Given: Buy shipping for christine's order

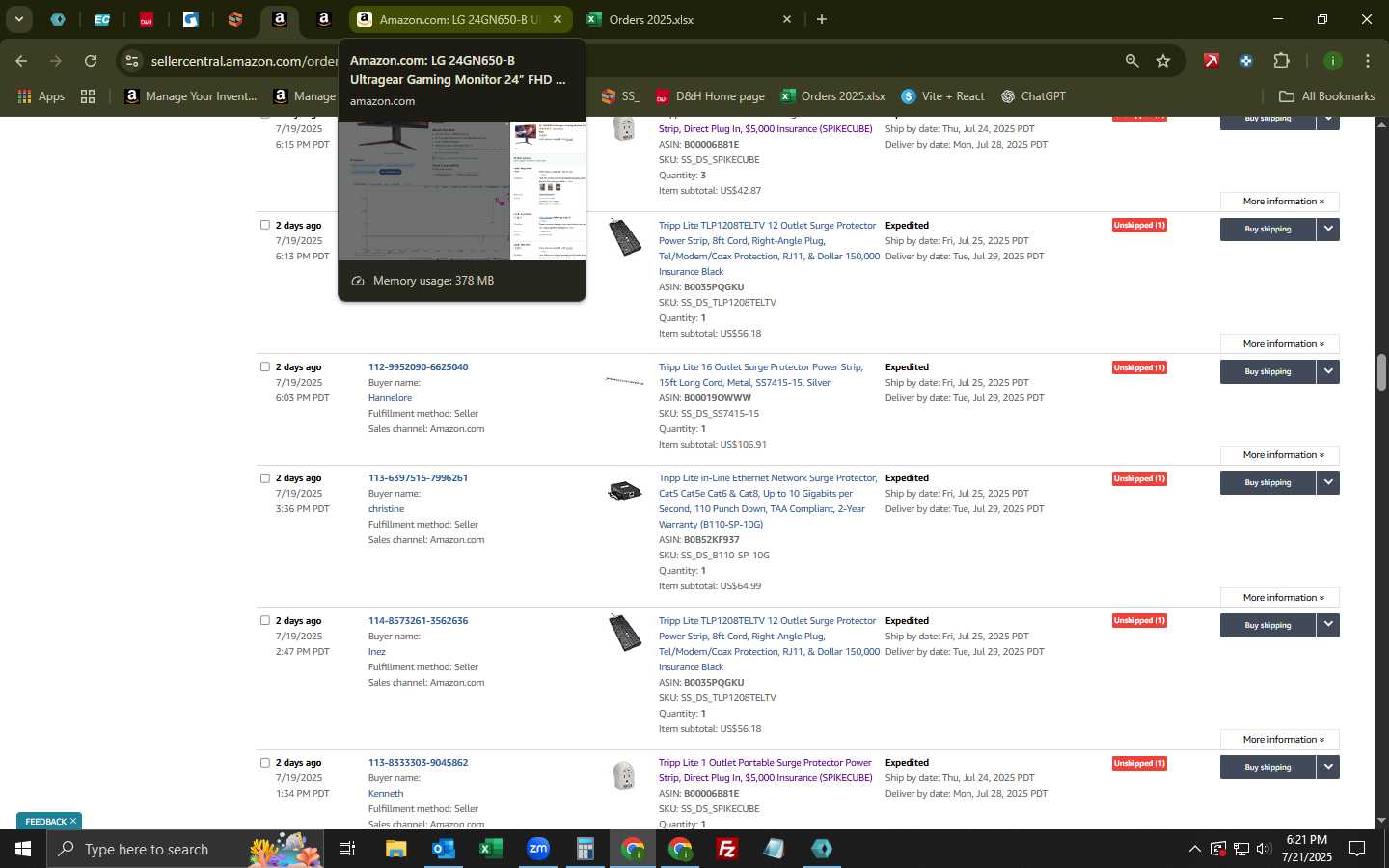Looking at the screenshot, I should point(1267,482).
